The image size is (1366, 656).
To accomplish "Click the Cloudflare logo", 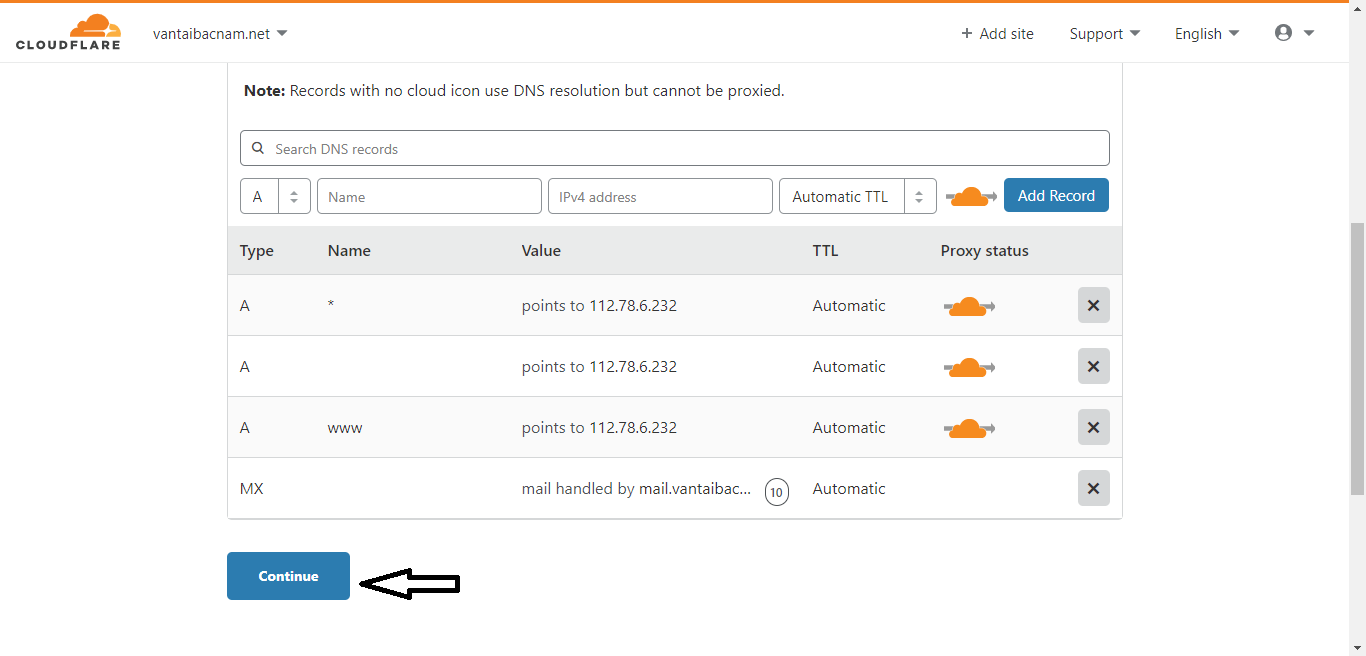I will pos(68,32).
